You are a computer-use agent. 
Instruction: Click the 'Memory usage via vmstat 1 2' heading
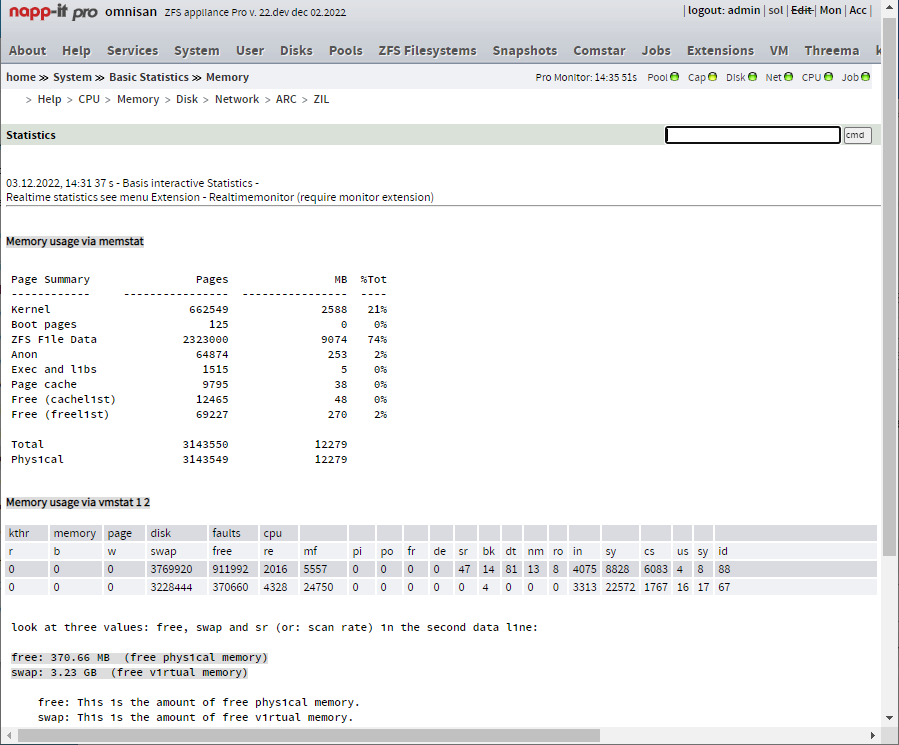click(x=78, y=502)
